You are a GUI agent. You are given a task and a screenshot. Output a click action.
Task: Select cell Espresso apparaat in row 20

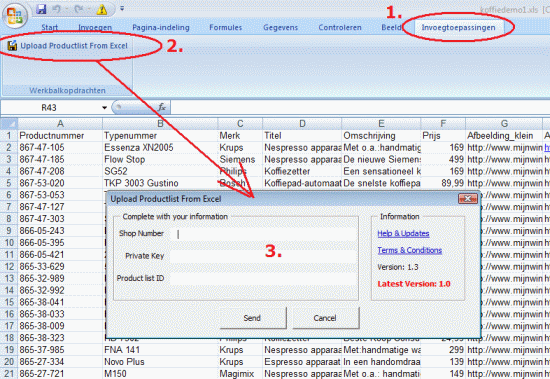pyautogui.click(x=302, y=362)
